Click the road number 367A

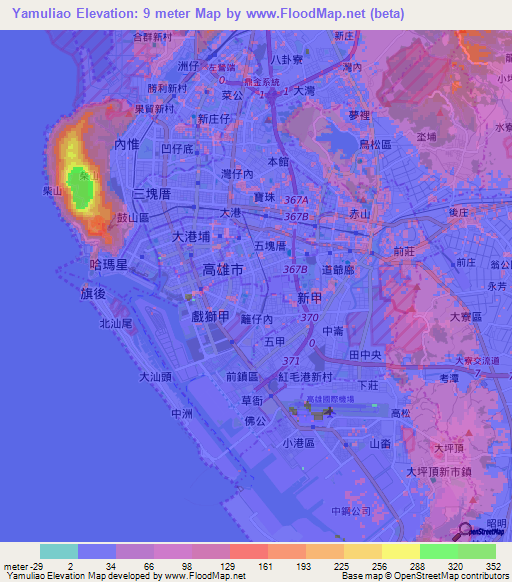(296, 200)
